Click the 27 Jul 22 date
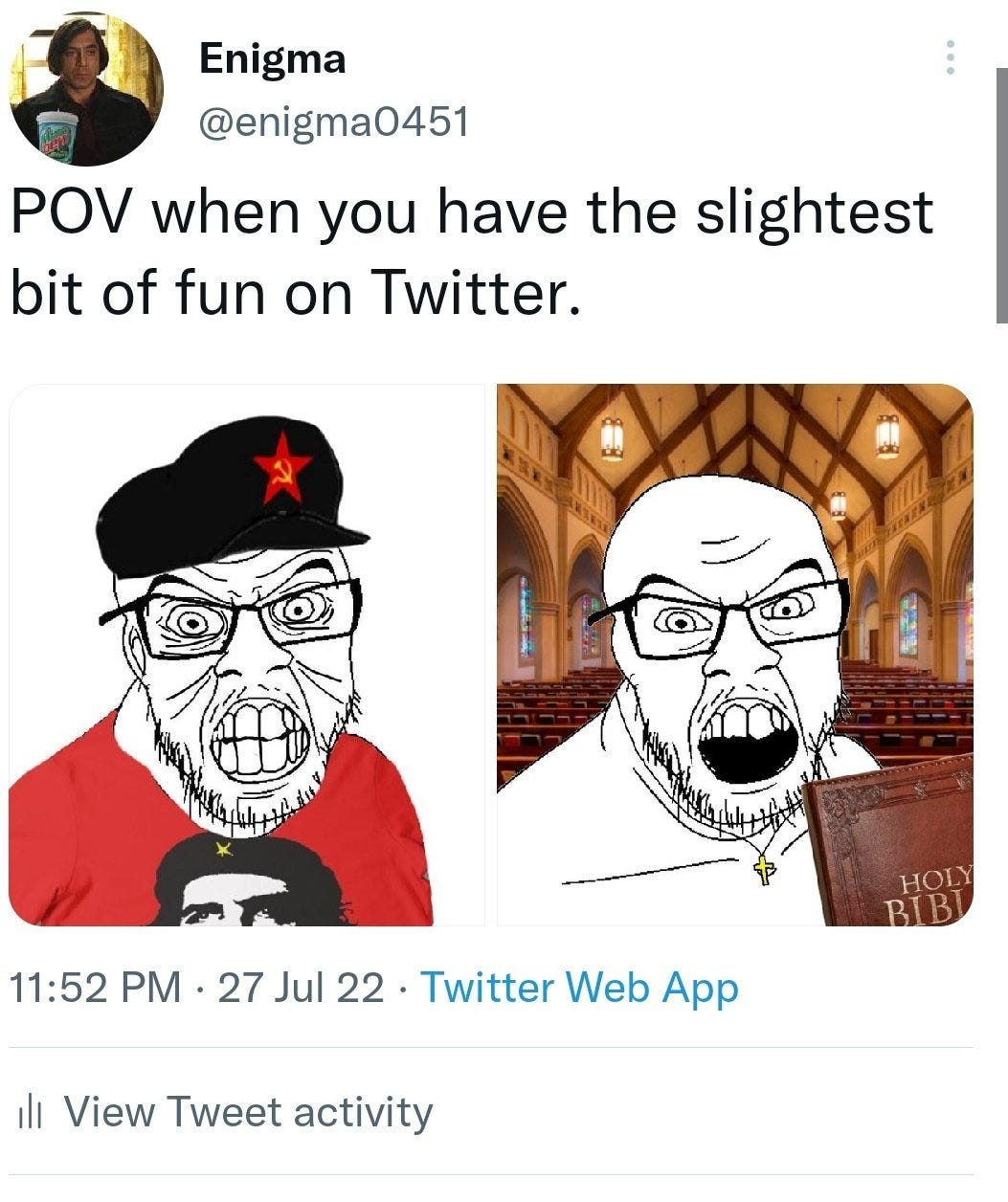The image size is (1008, 1202). coord(302,987)
